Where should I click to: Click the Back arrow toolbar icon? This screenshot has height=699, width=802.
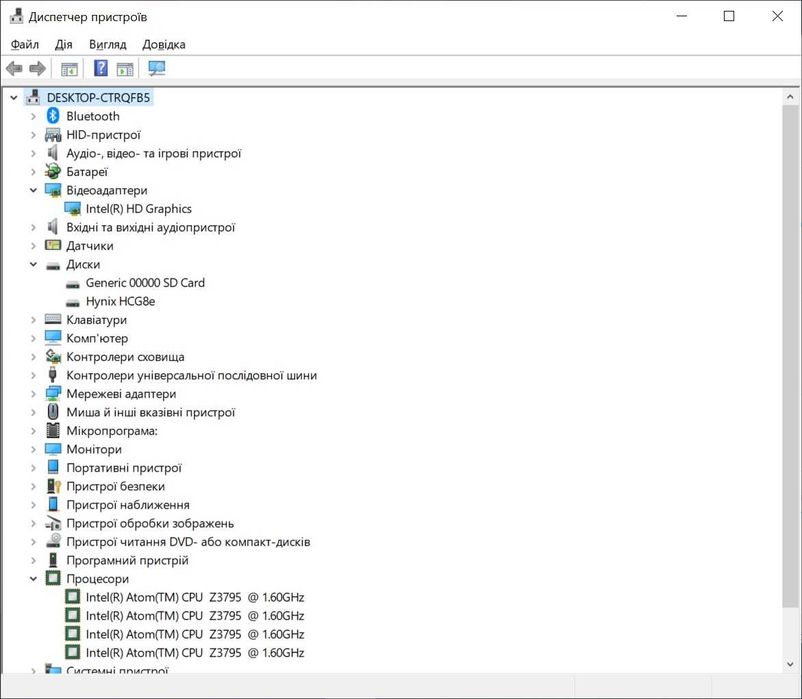coord(14,68)
